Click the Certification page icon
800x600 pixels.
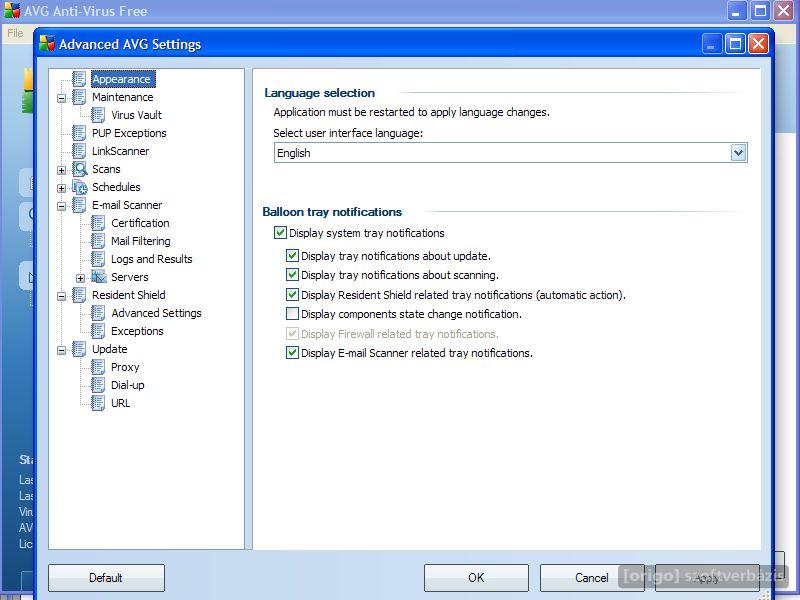(x=98, y=223)
